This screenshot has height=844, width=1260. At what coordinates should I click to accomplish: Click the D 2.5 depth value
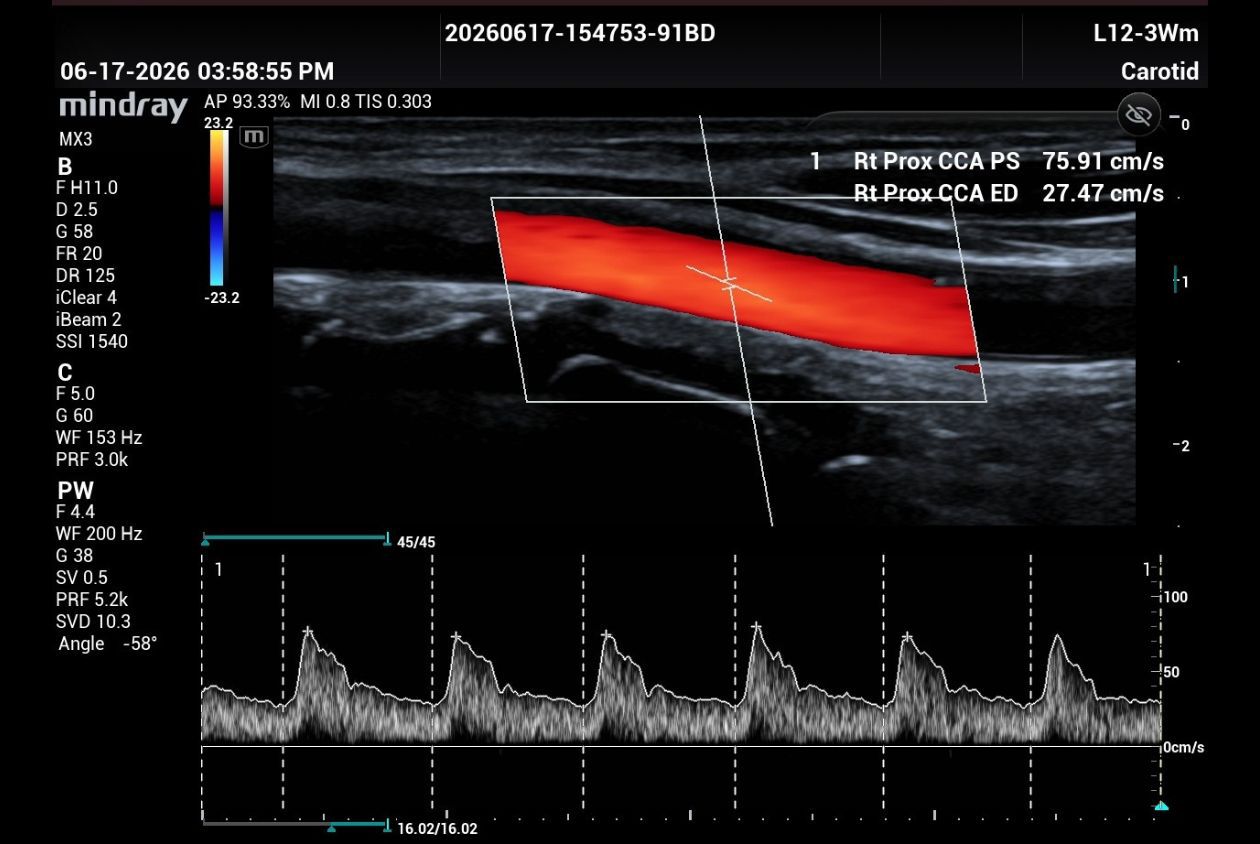coord(77,210)
